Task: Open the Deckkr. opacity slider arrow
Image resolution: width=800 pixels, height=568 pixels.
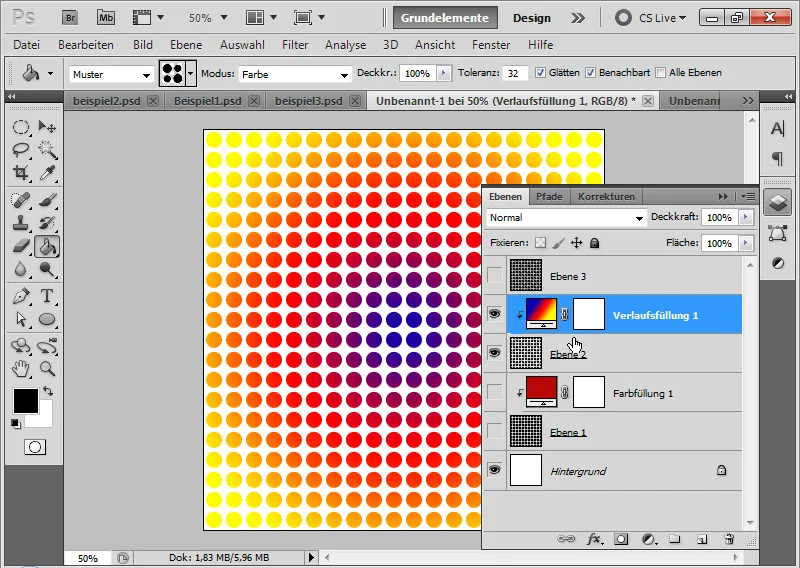Action: tap(443, 73)
